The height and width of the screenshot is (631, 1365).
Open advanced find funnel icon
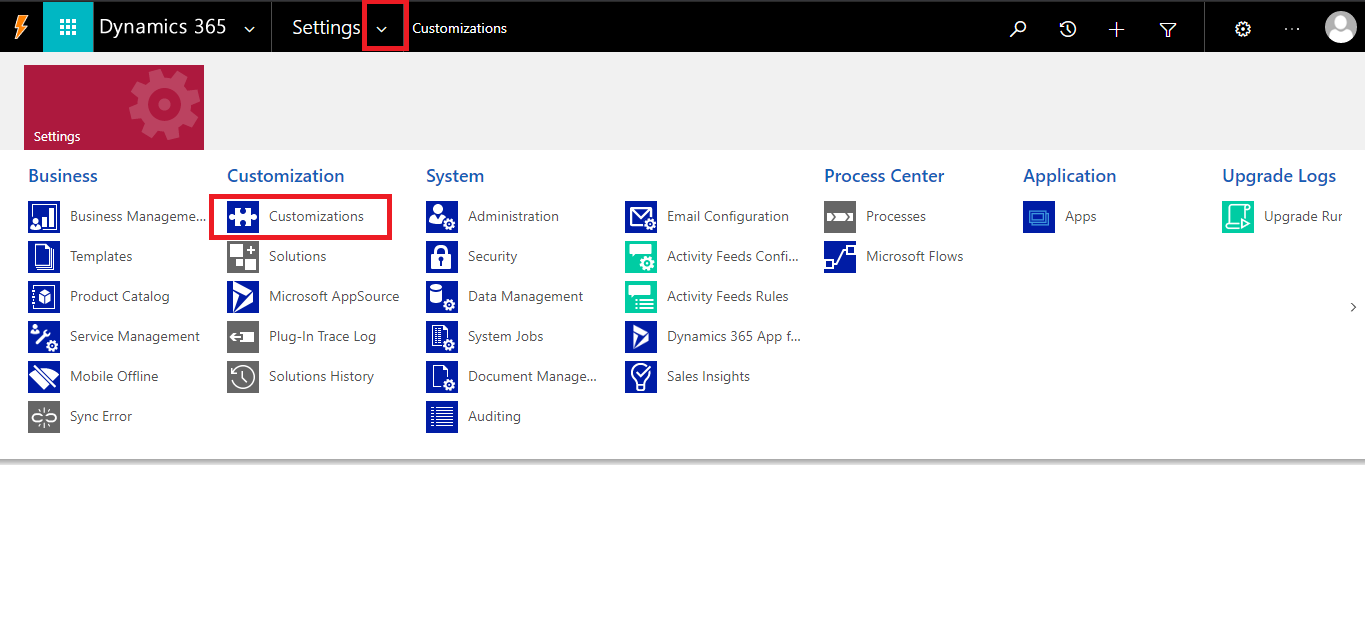pyautogui.click(x=1167, y=30)
